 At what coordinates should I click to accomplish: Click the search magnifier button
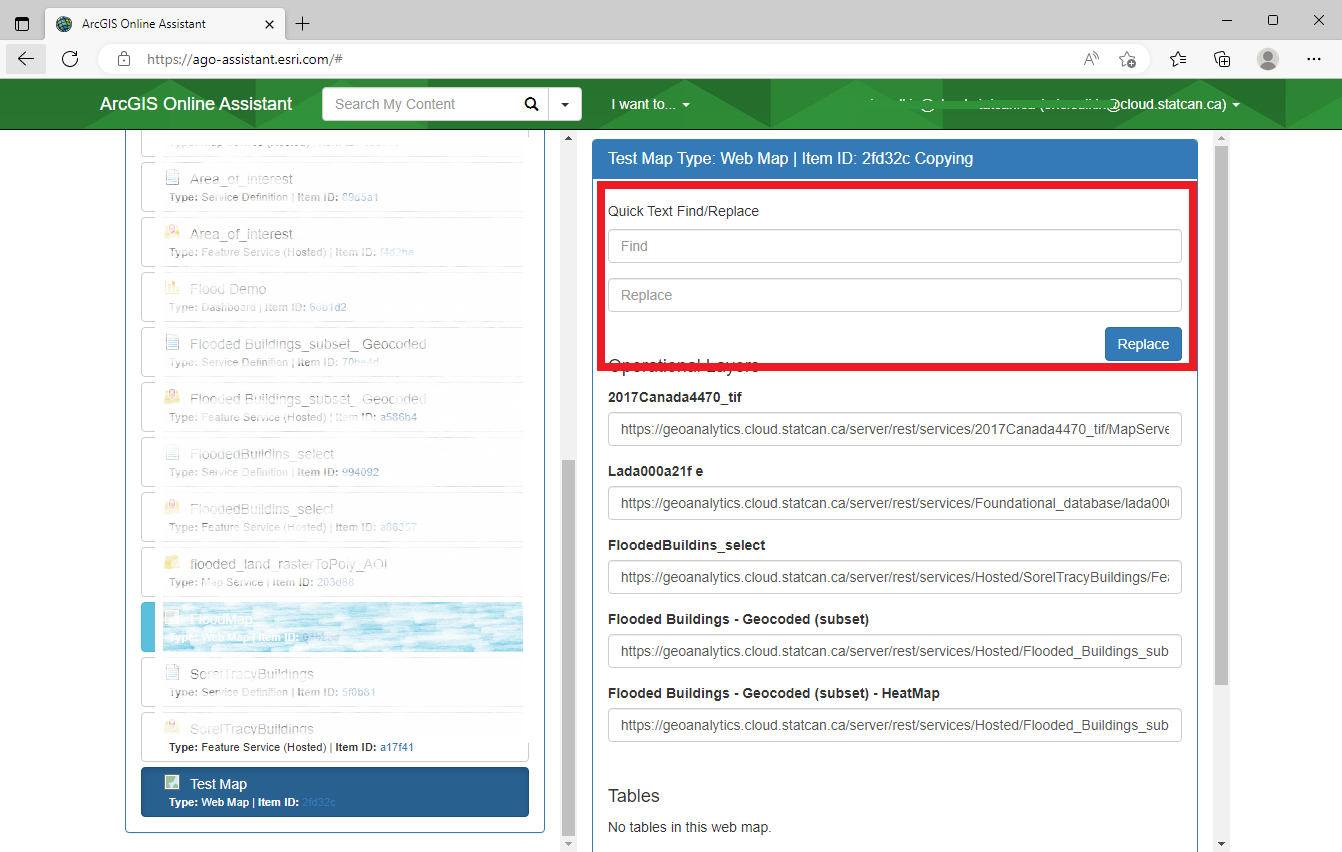[531, 104]
